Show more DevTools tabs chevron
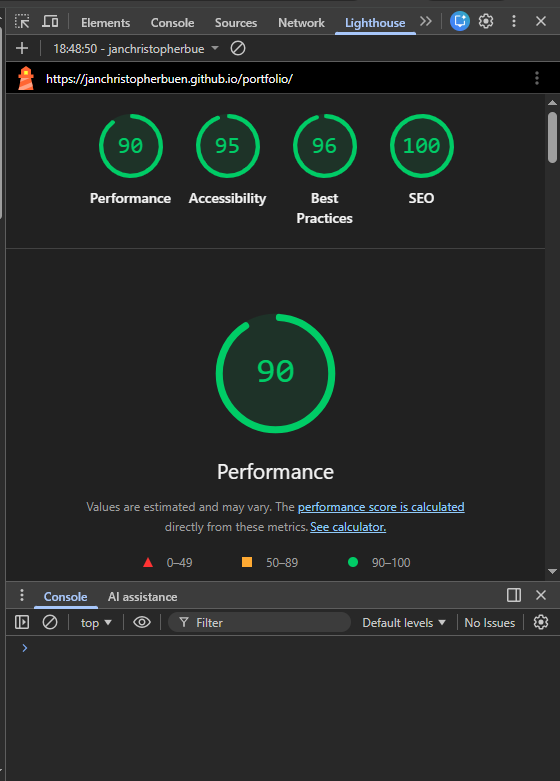The width and height of the screenshot is (560, 781). 426,21
